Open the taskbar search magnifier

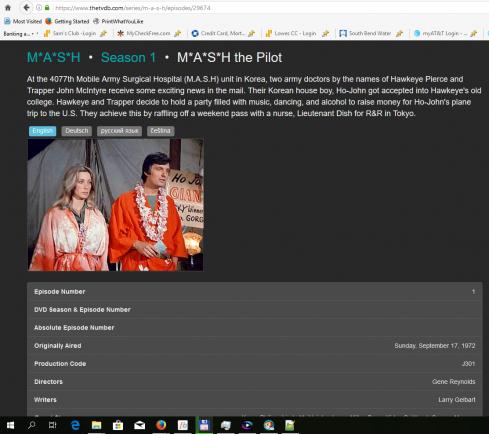[32, 425]
